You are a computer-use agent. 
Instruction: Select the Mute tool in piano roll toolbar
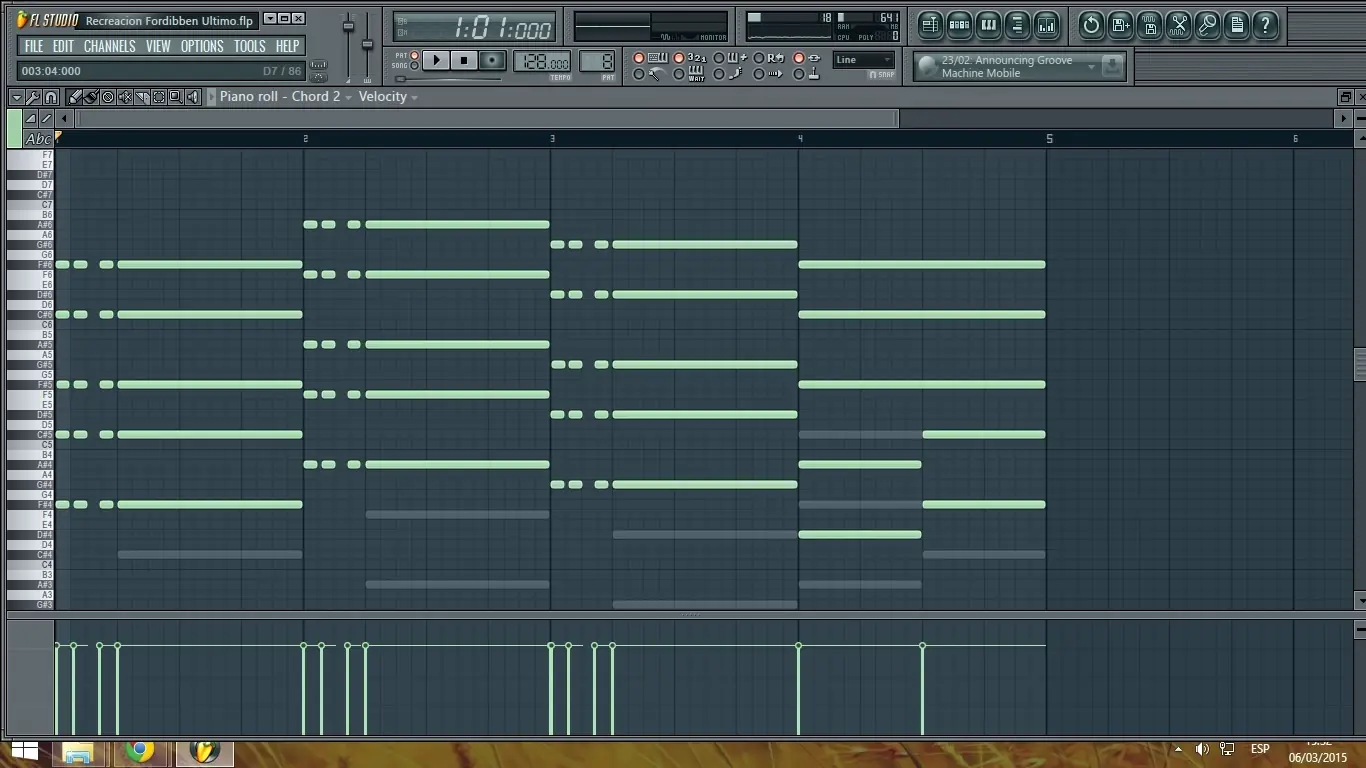click(125, 97)
